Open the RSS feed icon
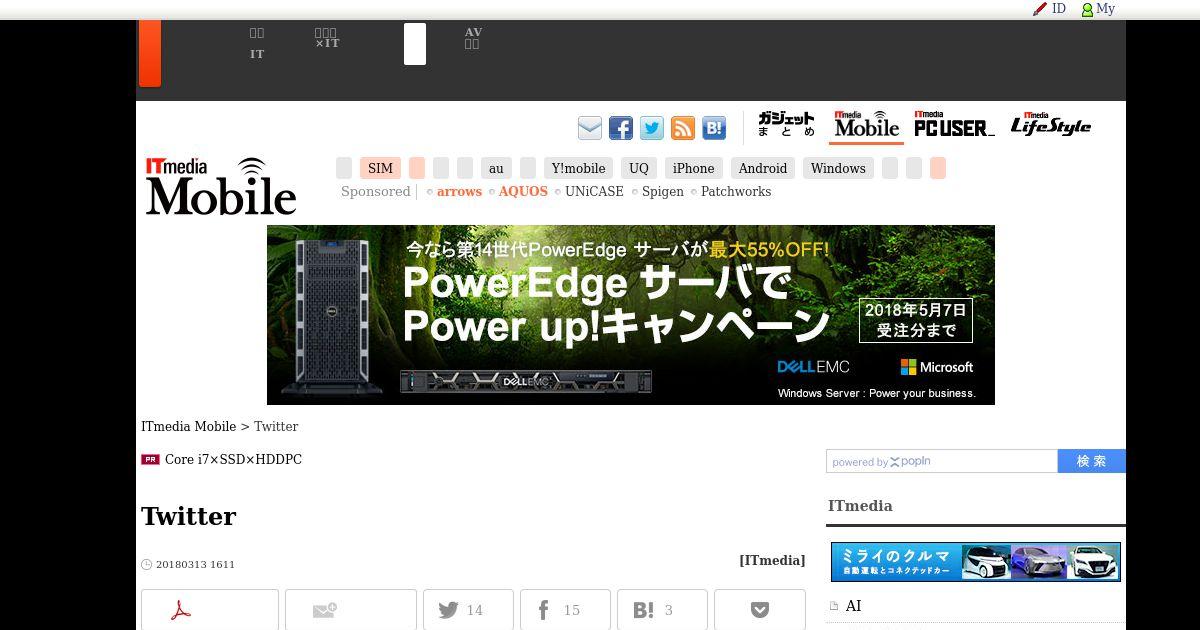 click(x=683, y=128)
